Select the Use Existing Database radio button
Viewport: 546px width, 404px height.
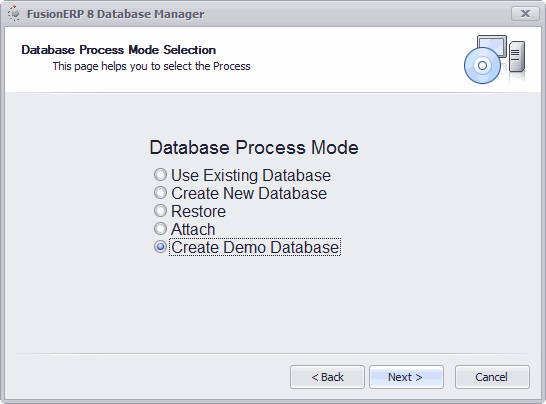pyautogui.click(x=160, y=175)
